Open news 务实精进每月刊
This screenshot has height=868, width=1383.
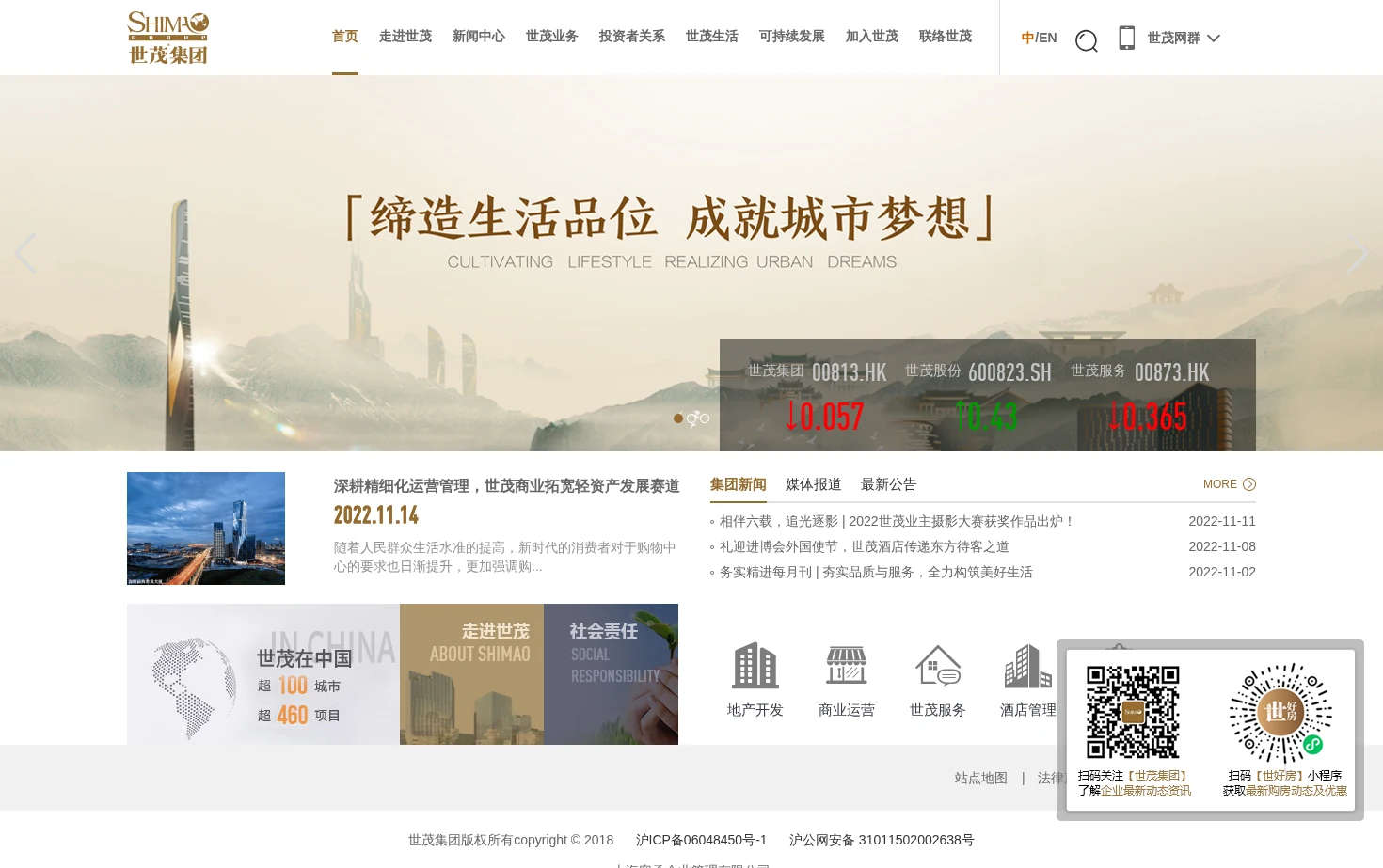point(876,572)
